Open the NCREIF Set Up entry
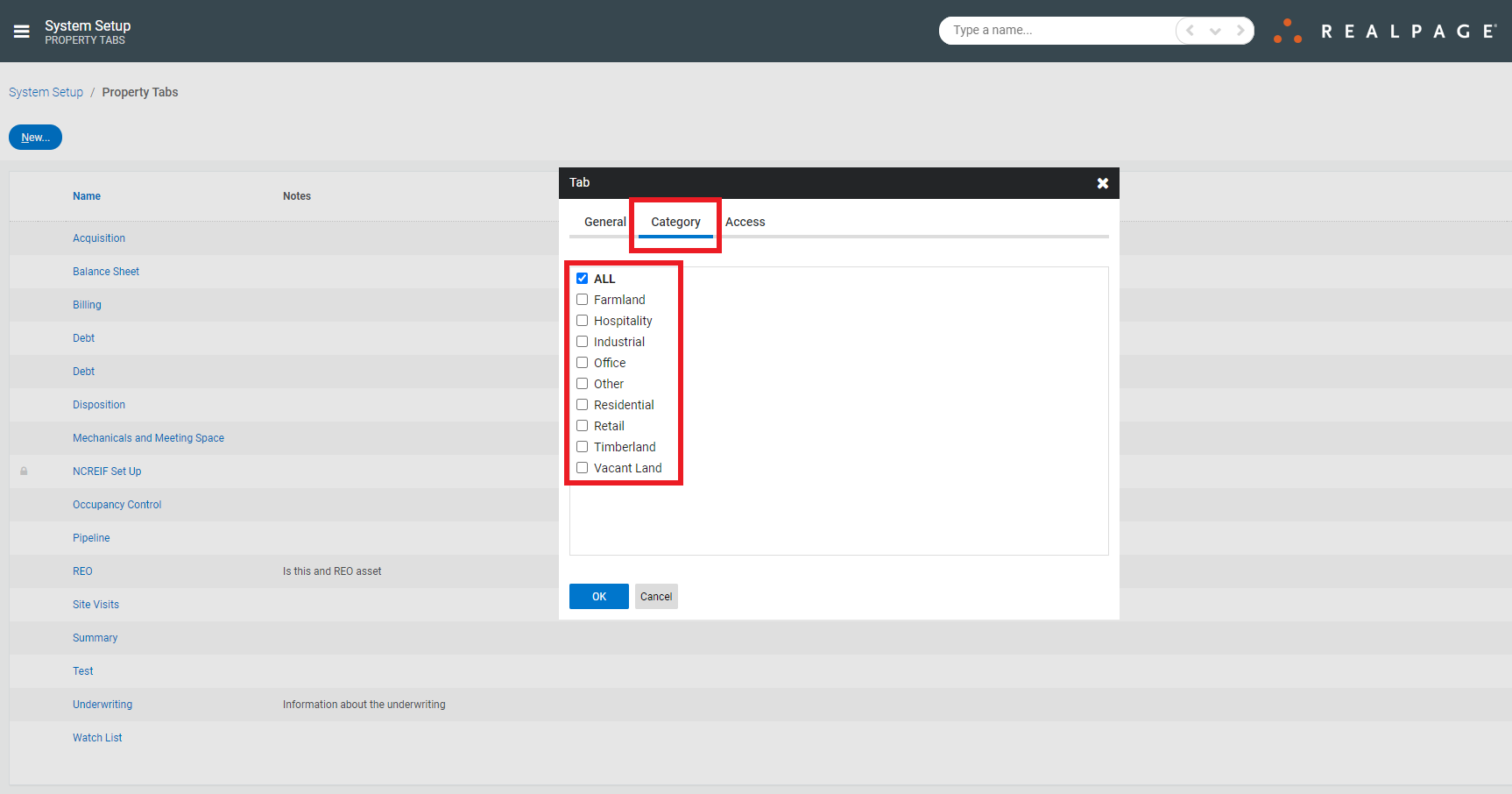The width and height of the screenshot is (1512, 794). tap(107, 471)
